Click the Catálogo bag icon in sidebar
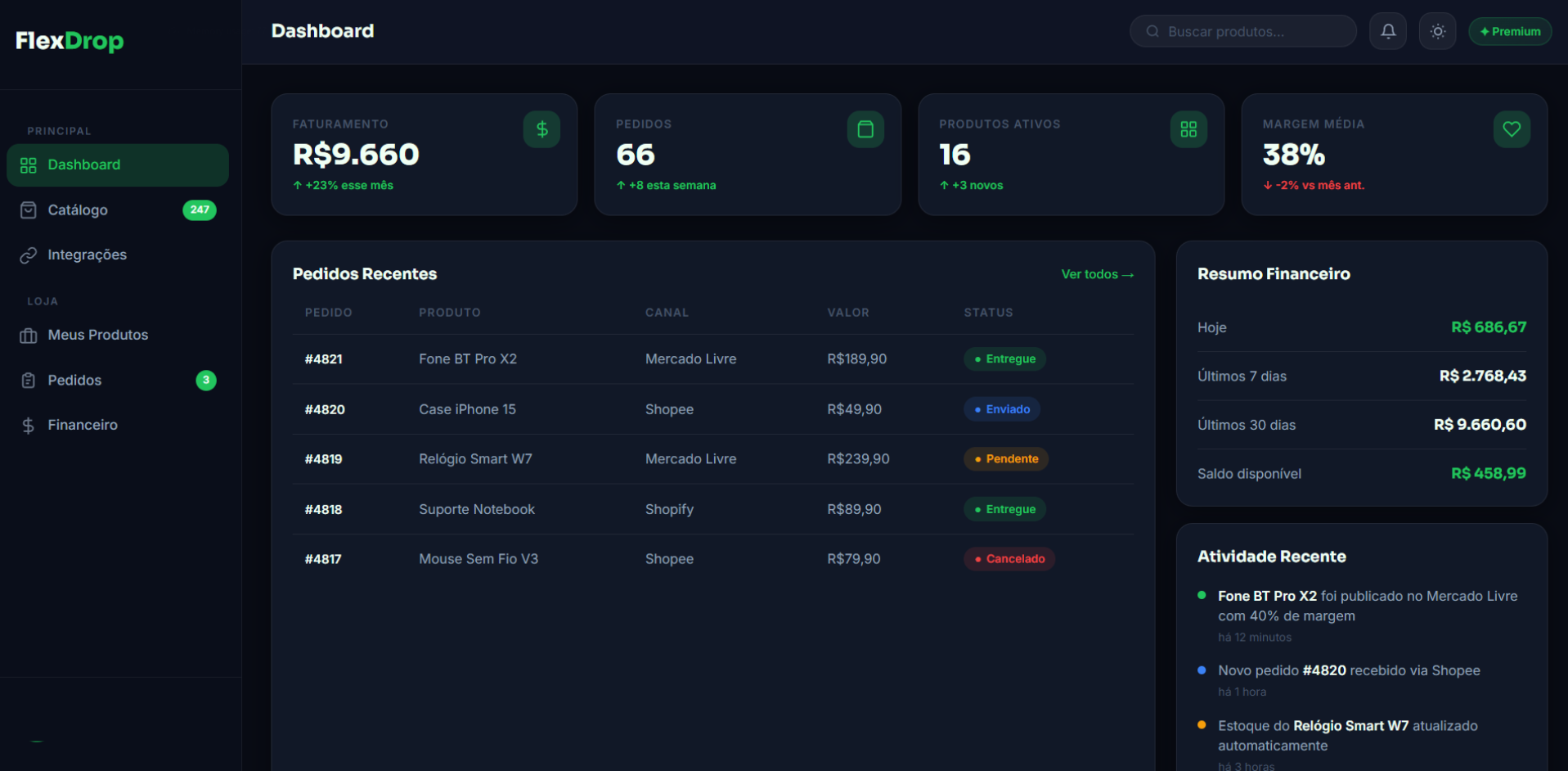Viewport: 1568px width, 771px height. click(x=28, y=210)
